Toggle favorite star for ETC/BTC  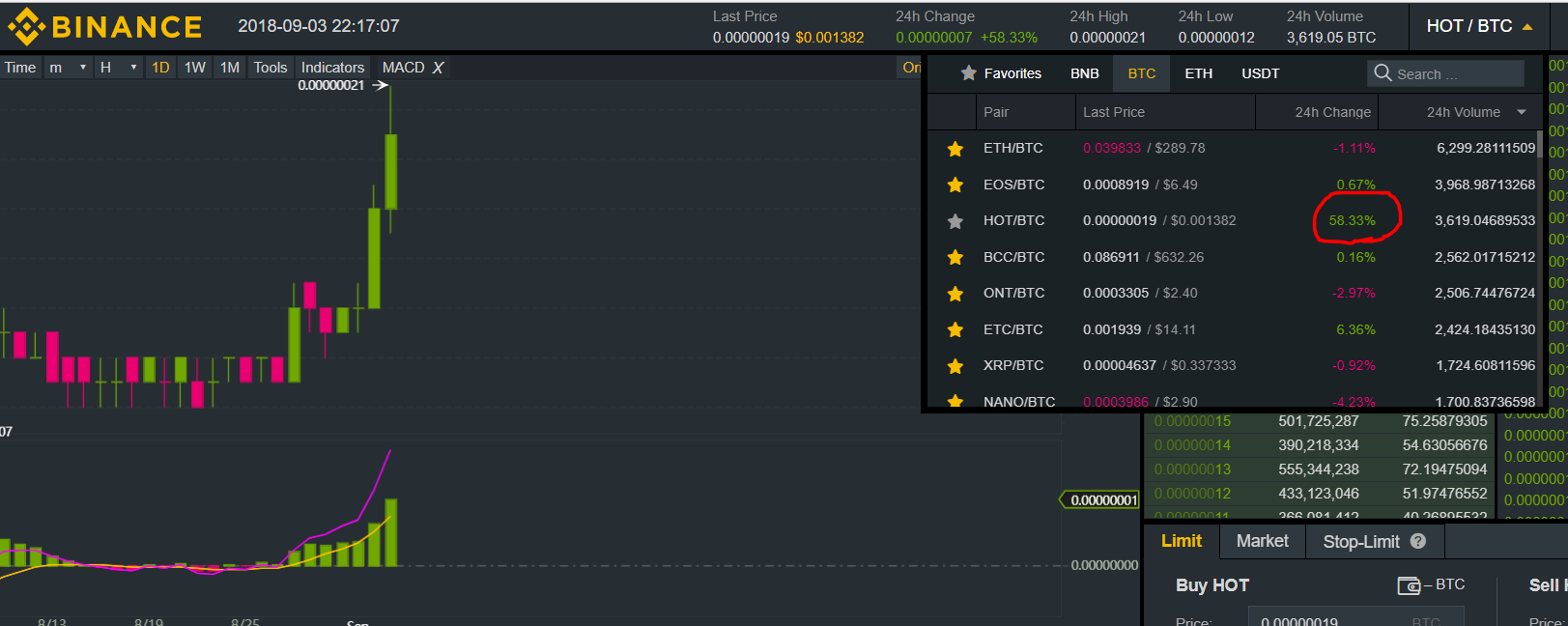[x=955, y=329]
